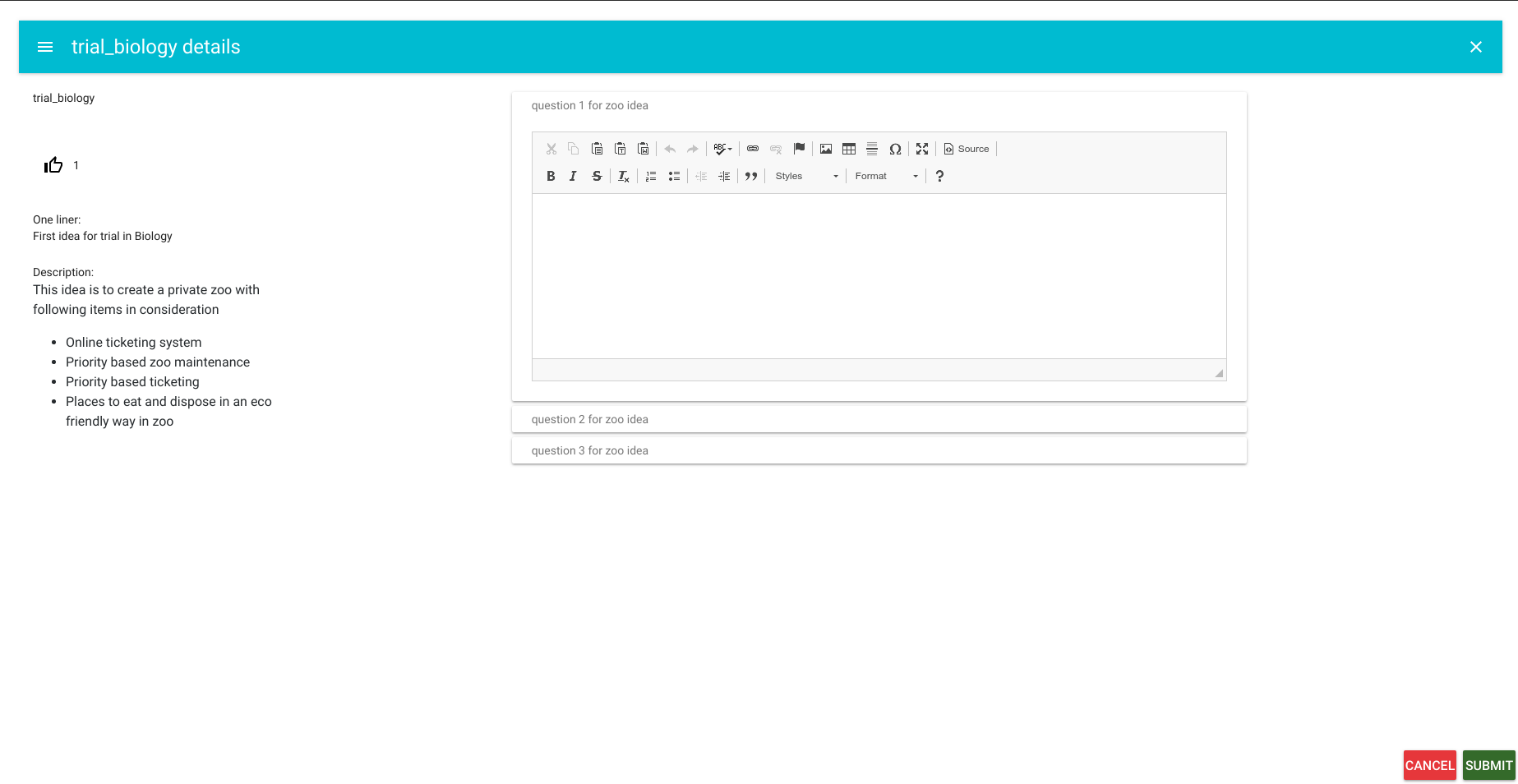
Task: Click the 'One liner:' label
Action: [57, 219]
